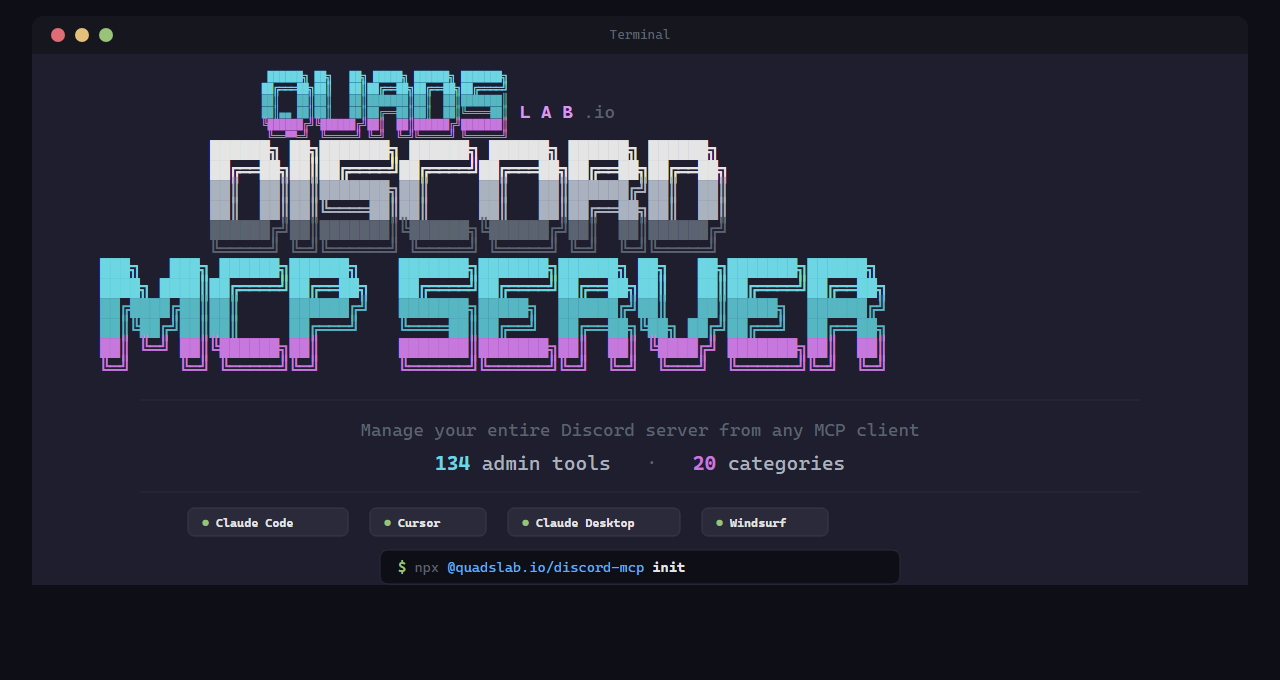Click the Terminal title in the title bar
This screenshot has height=680, width=1280.
pyautogui.click(x=639, y=34)
